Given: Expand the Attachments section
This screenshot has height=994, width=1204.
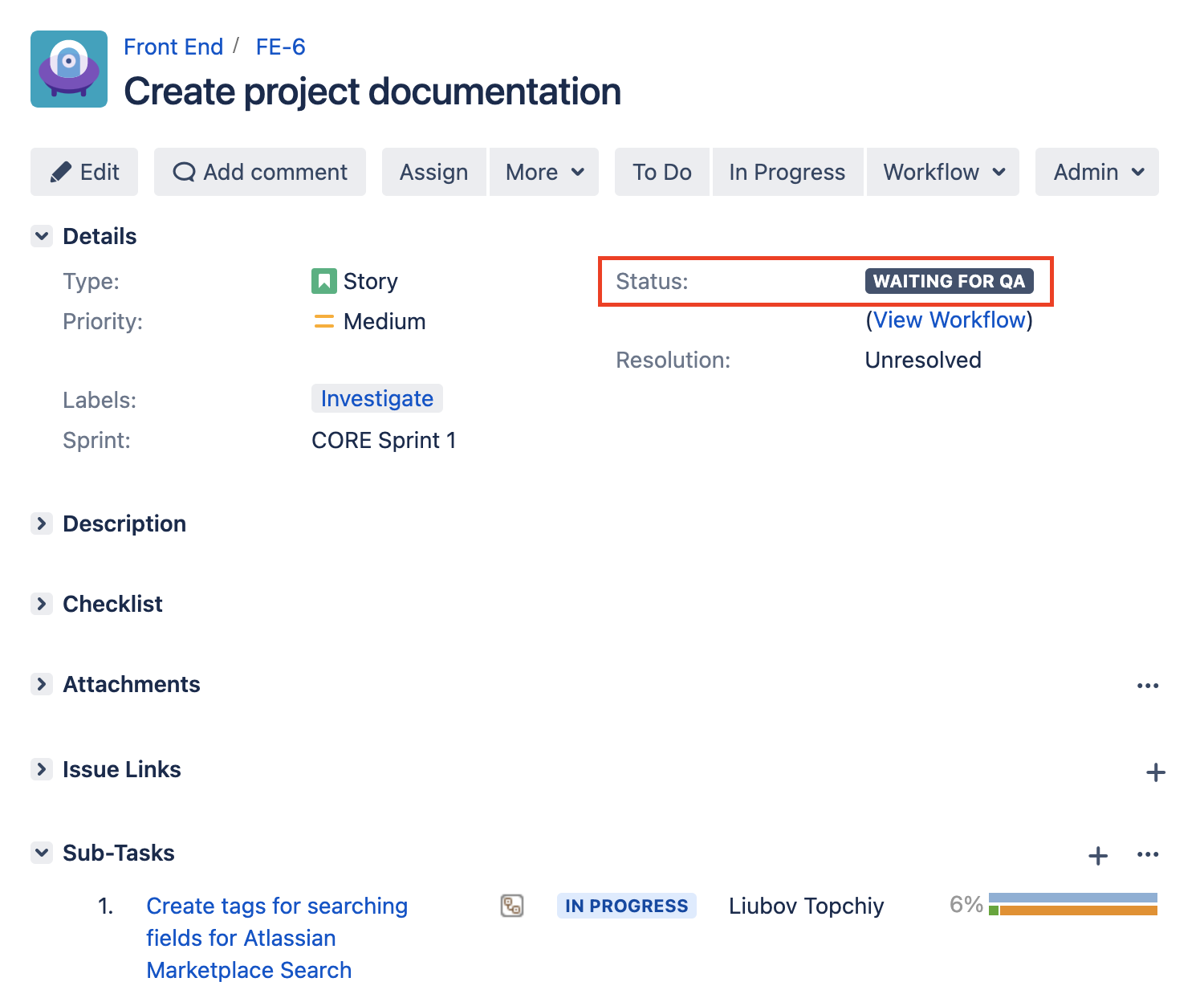Looking at the screenshot, I should [42, 684].
